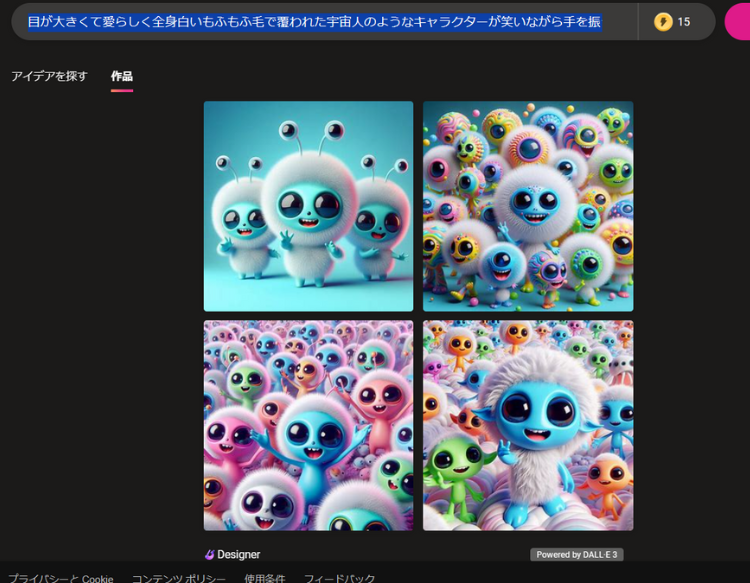Click the lightning bolt boost coin icon
The width and height of the screenshot is (750, 583).
pos(663,21)
